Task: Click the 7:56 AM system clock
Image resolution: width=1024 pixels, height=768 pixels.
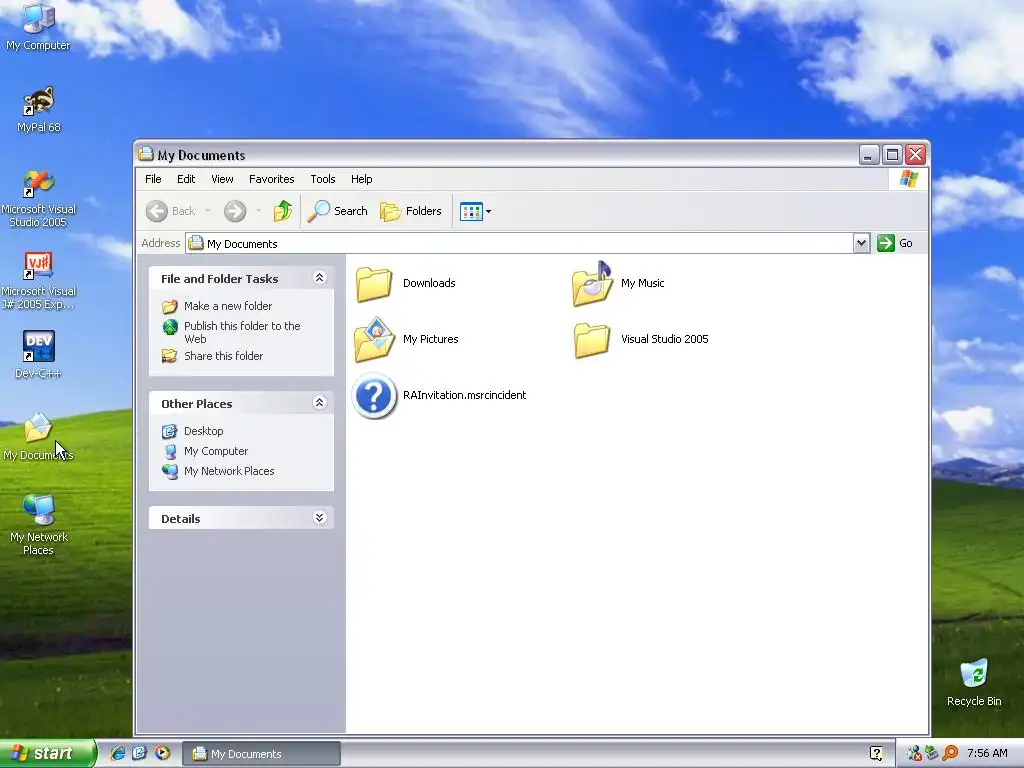Action: tap(987, 754)
